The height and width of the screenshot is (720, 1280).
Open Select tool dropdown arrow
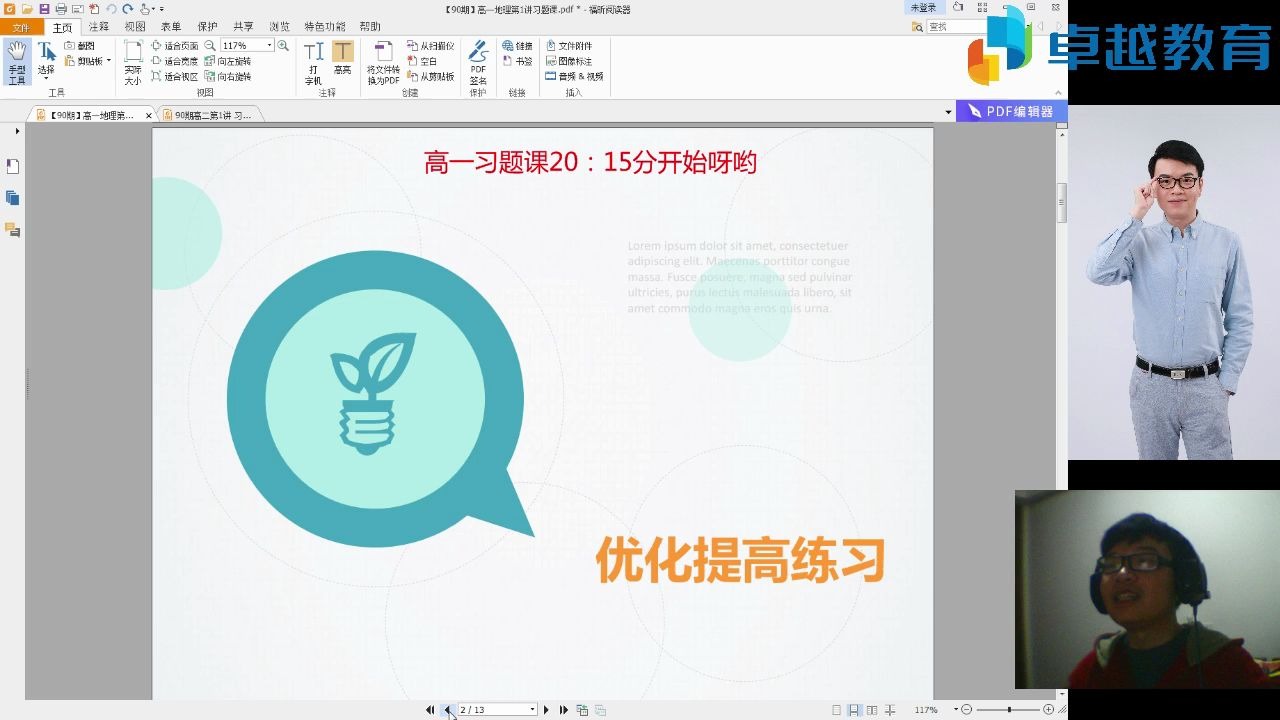click(46, 78)
